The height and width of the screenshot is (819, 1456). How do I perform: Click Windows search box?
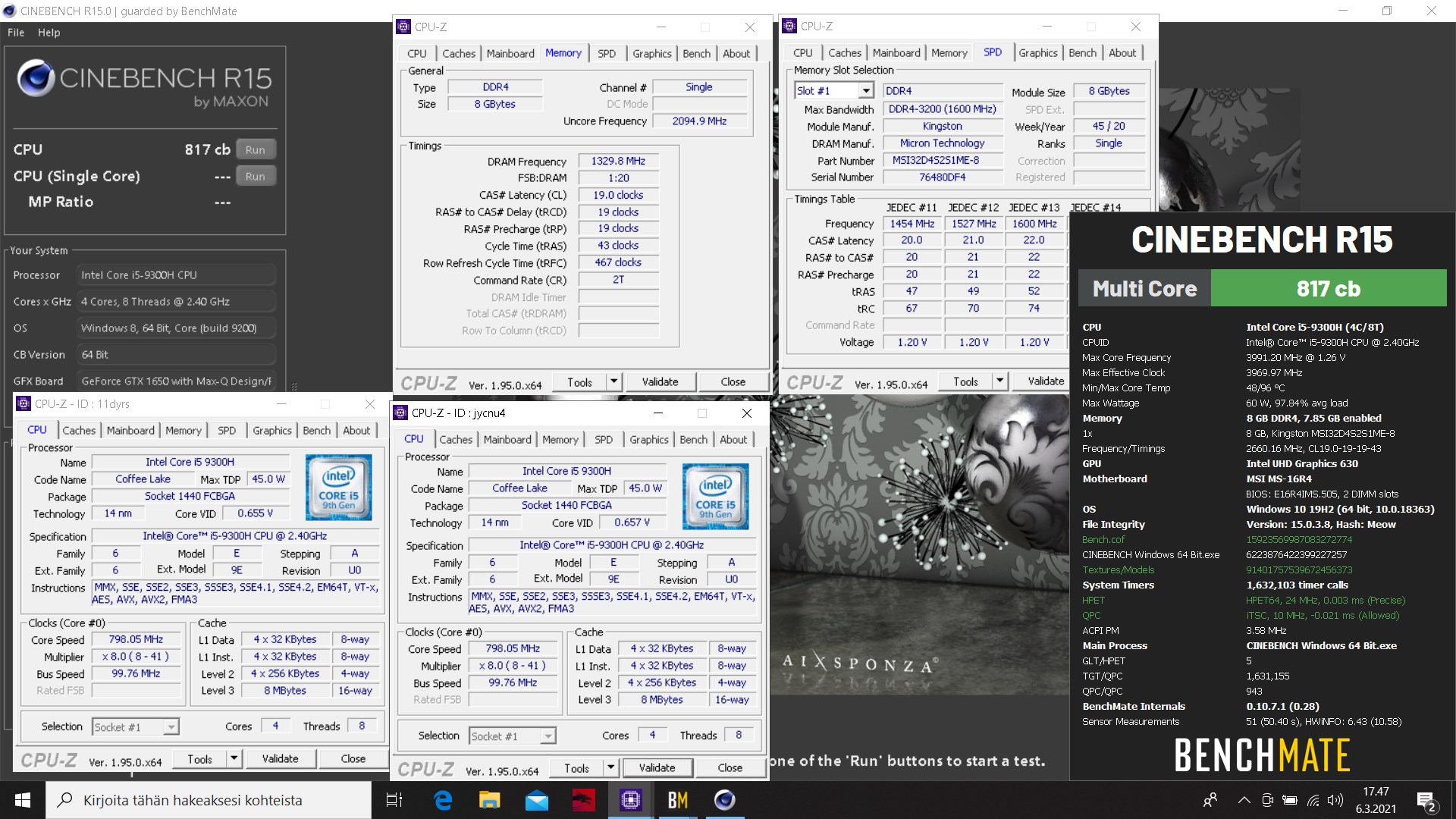click(209, 800)
